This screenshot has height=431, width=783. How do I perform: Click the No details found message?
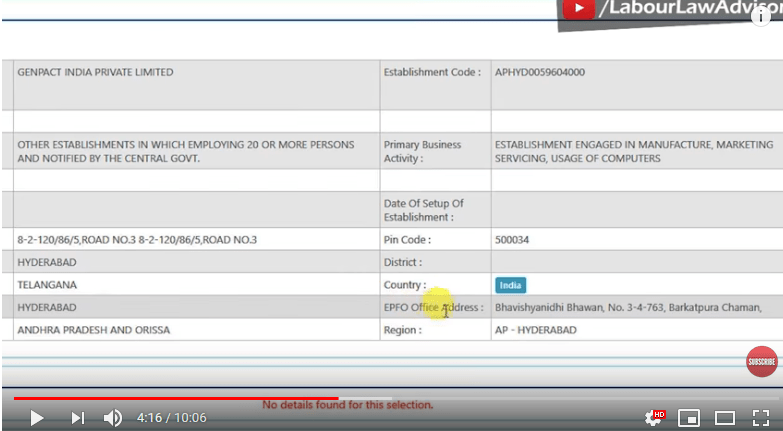[x=348, y=405]
